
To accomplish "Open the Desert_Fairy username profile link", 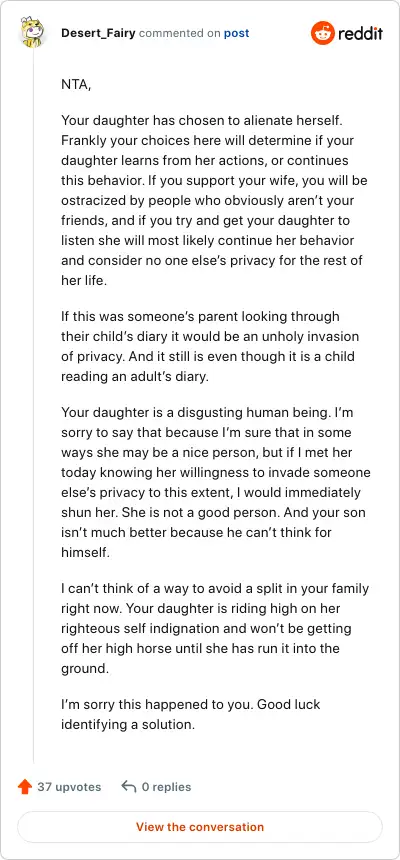I will (98, 33).
